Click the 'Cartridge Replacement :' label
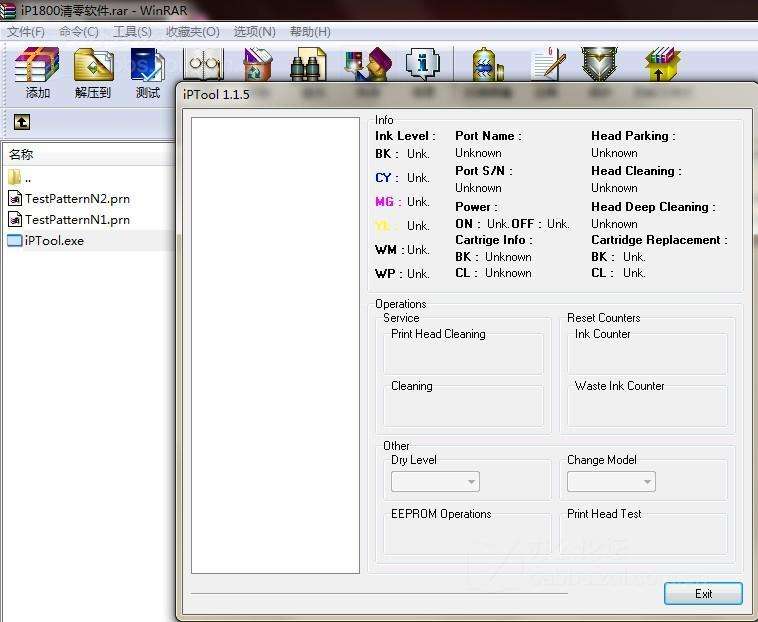758x622 pixels. (659, 240)
